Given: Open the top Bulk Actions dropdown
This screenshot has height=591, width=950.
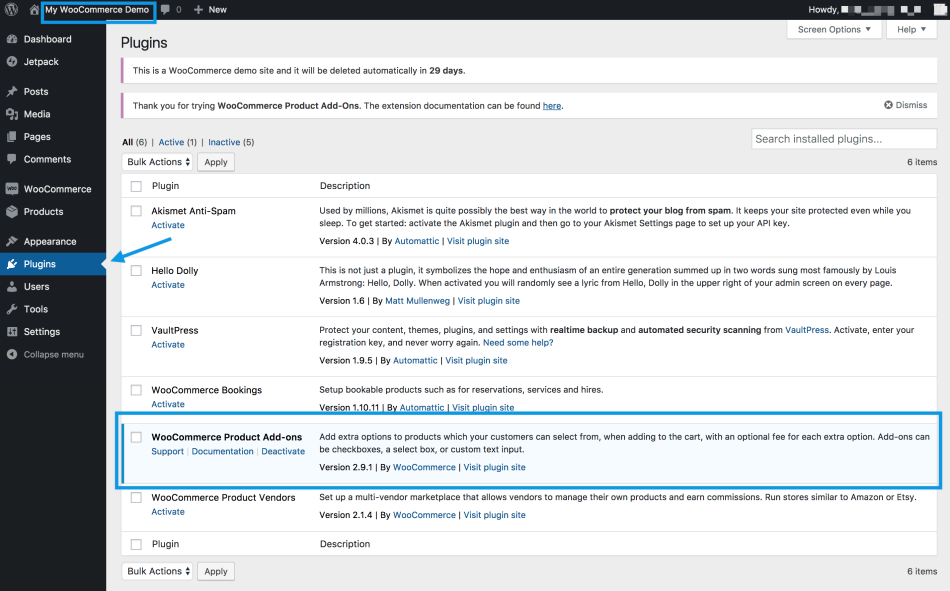Looking at the screenshot, I should tap(158, 162).
